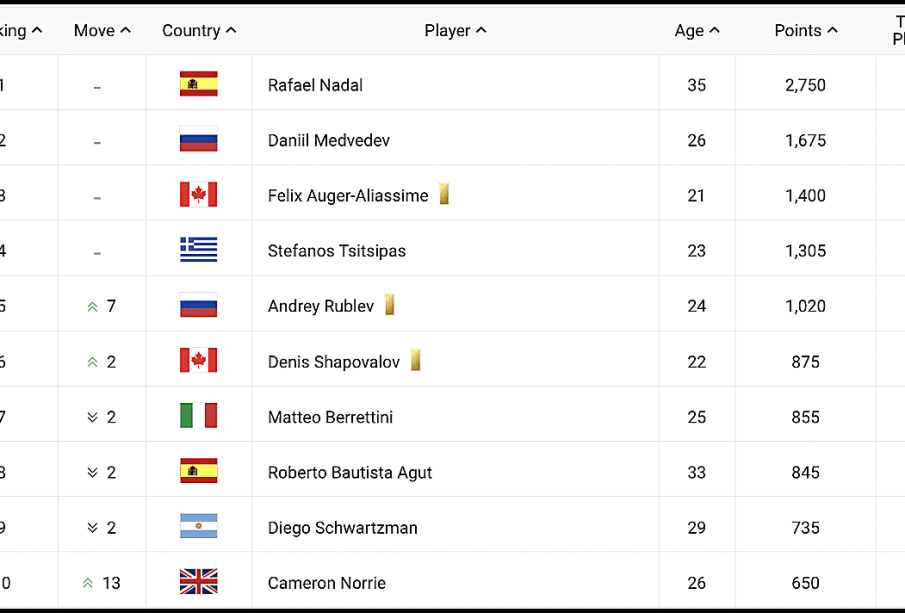Click Canada flag in Felix Auger-Aliassime row
905x613 pixels.
pyautogui.click(x=199, y=195)
